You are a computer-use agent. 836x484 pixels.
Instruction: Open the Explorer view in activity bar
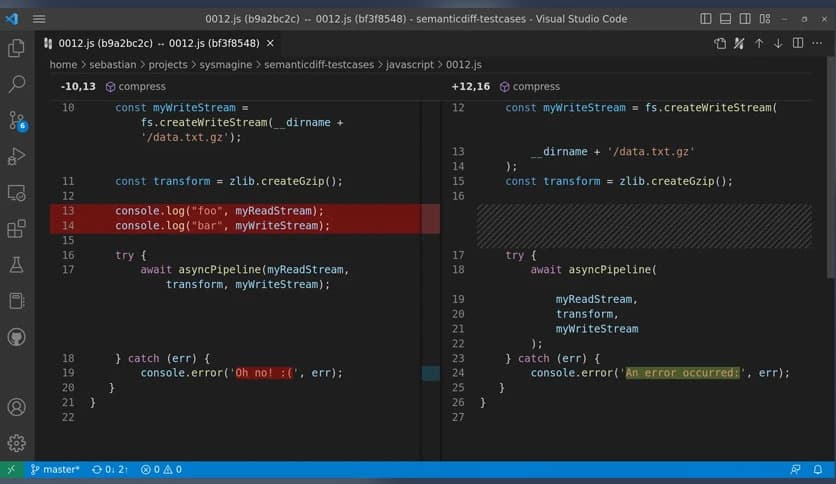coord(16,48)
